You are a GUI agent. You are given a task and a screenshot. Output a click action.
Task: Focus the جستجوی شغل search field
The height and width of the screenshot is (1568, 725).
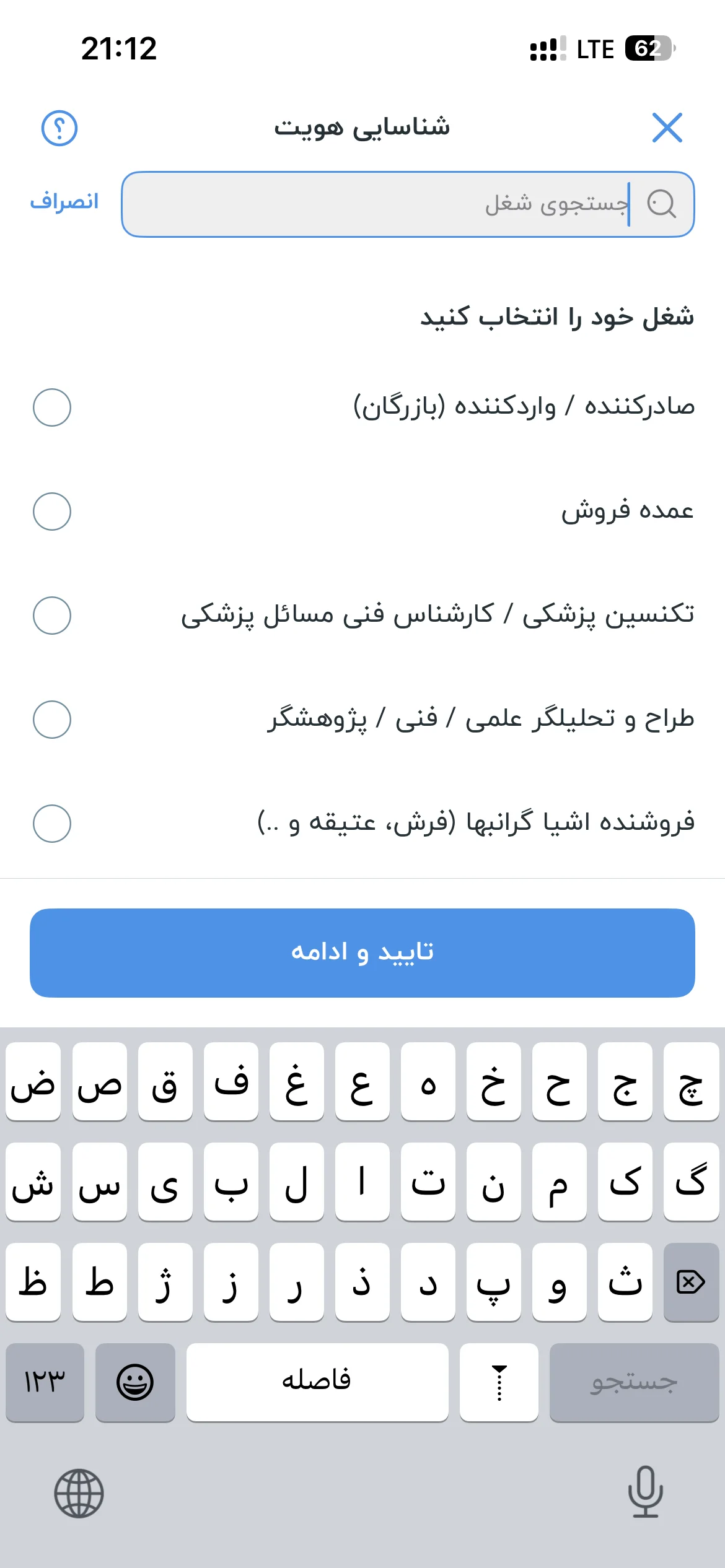tap(408, 204)
